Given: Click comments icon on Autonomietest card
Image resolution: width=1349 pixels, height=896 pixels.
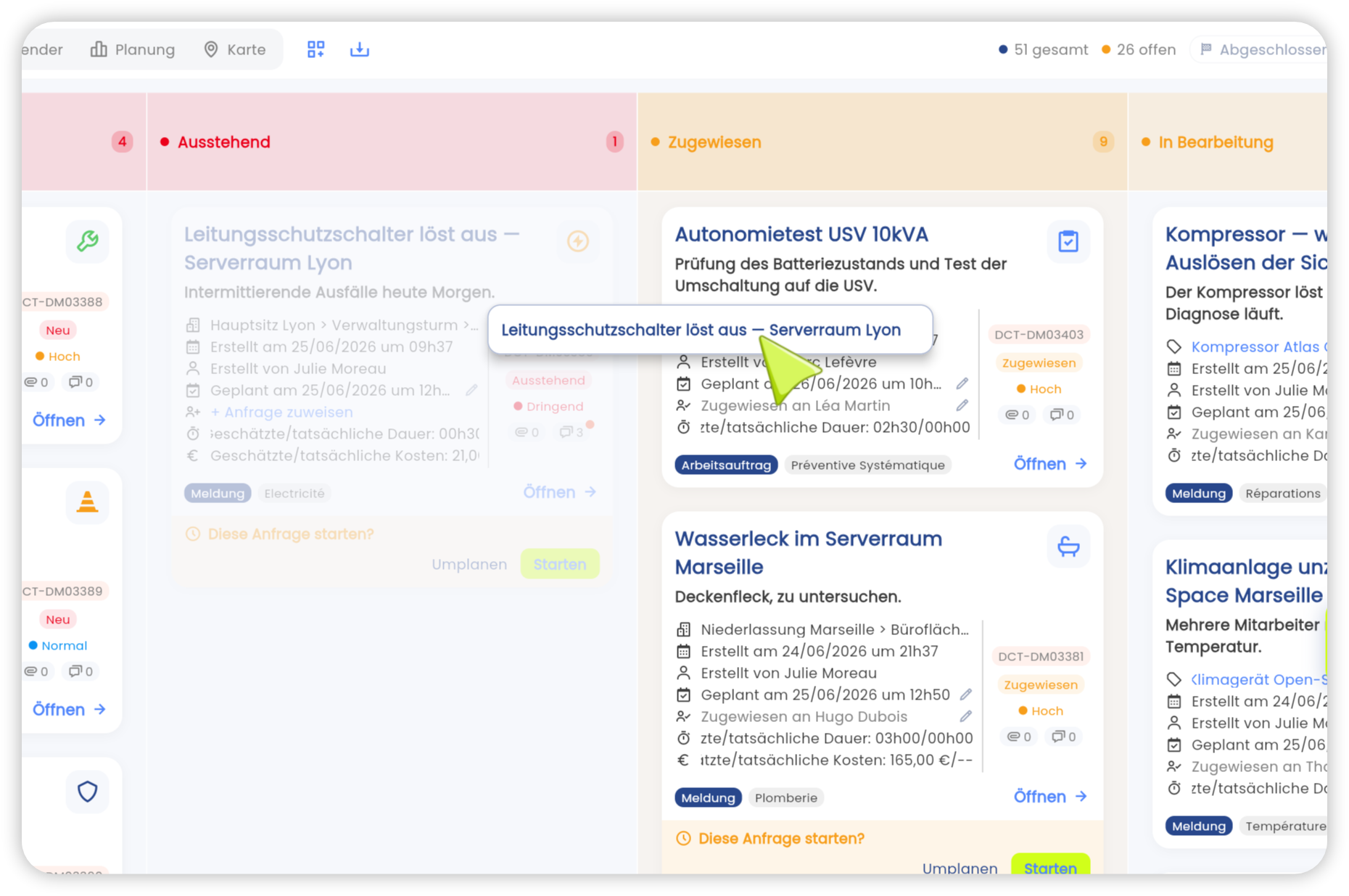Looking at the screenshot, I should pyautogui.click(x=1063, y=415).
